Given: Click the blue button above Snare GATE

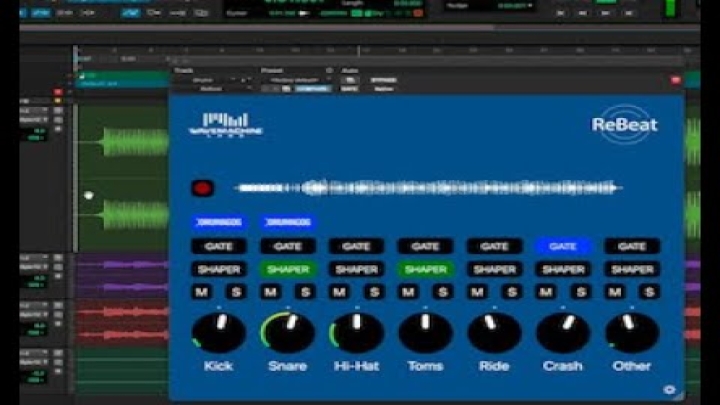Looking at the screenshot, I should [287, 222].
